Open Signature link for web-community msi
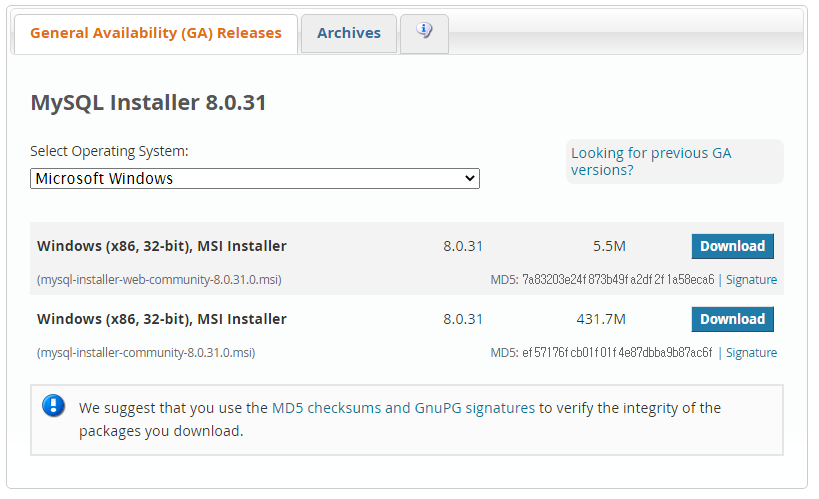Screen dimensions: 819x499 pos(751,280)
